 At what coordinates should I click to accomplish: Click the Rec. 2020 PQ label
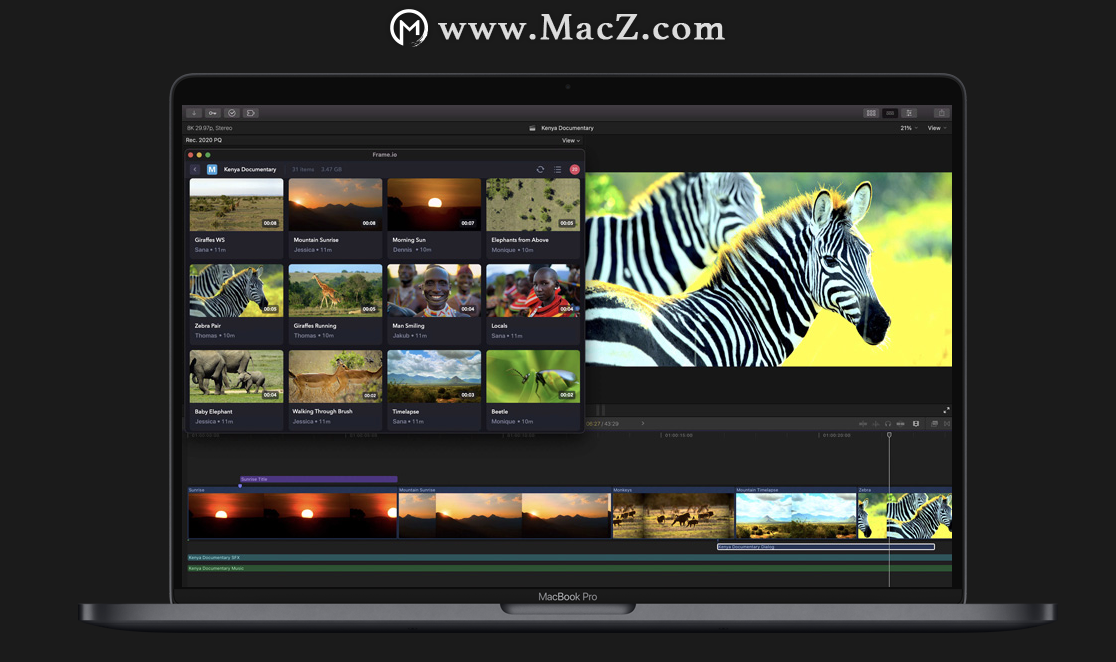(204, 140)
